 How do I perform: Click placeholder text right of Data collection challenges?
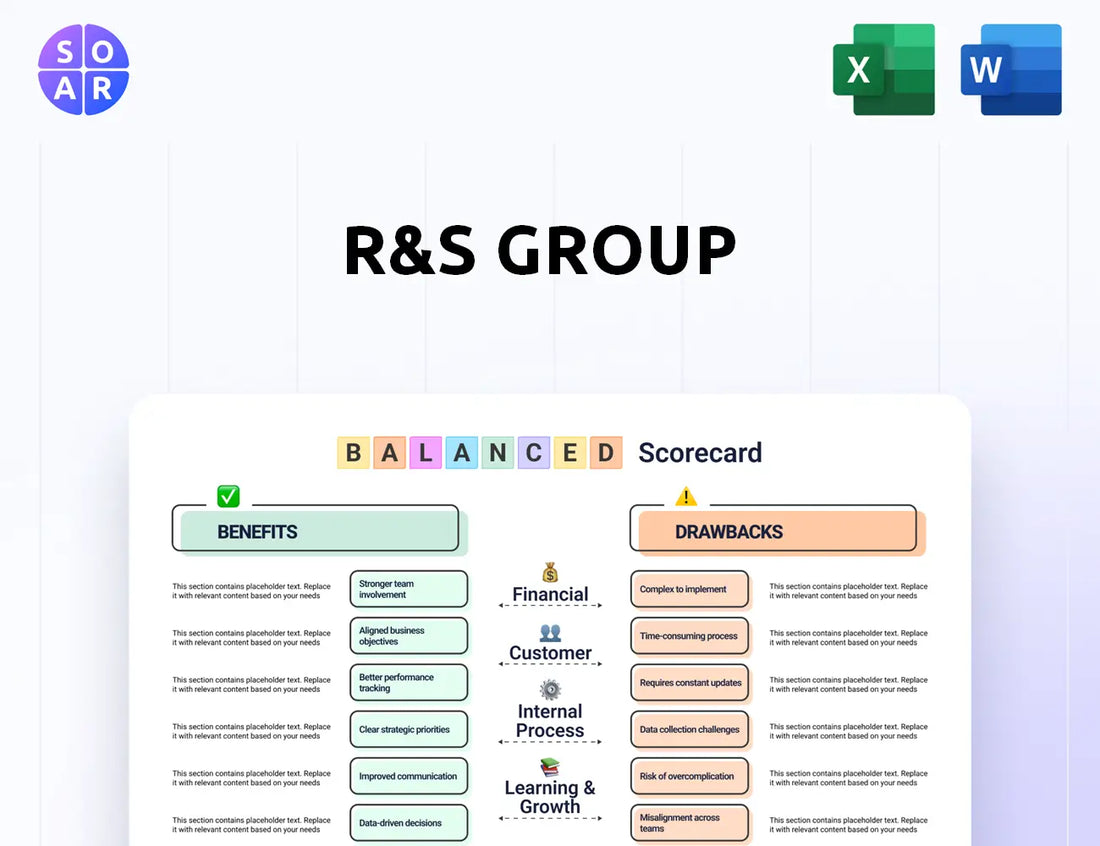point(848,731)
